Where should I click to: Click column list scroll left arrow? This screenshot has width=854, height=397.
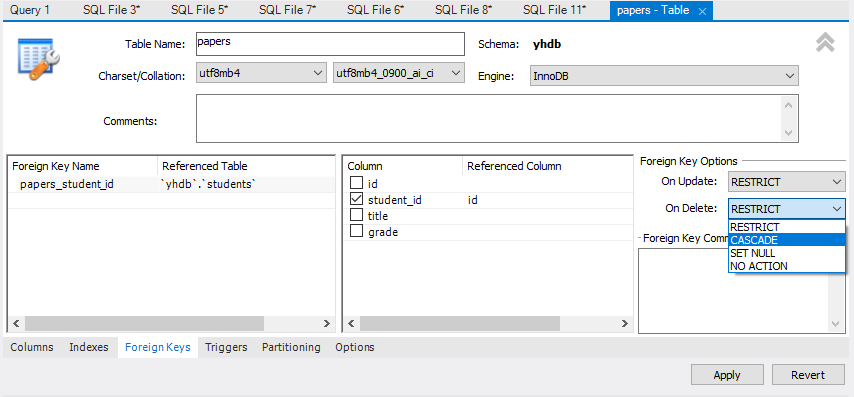351,323
